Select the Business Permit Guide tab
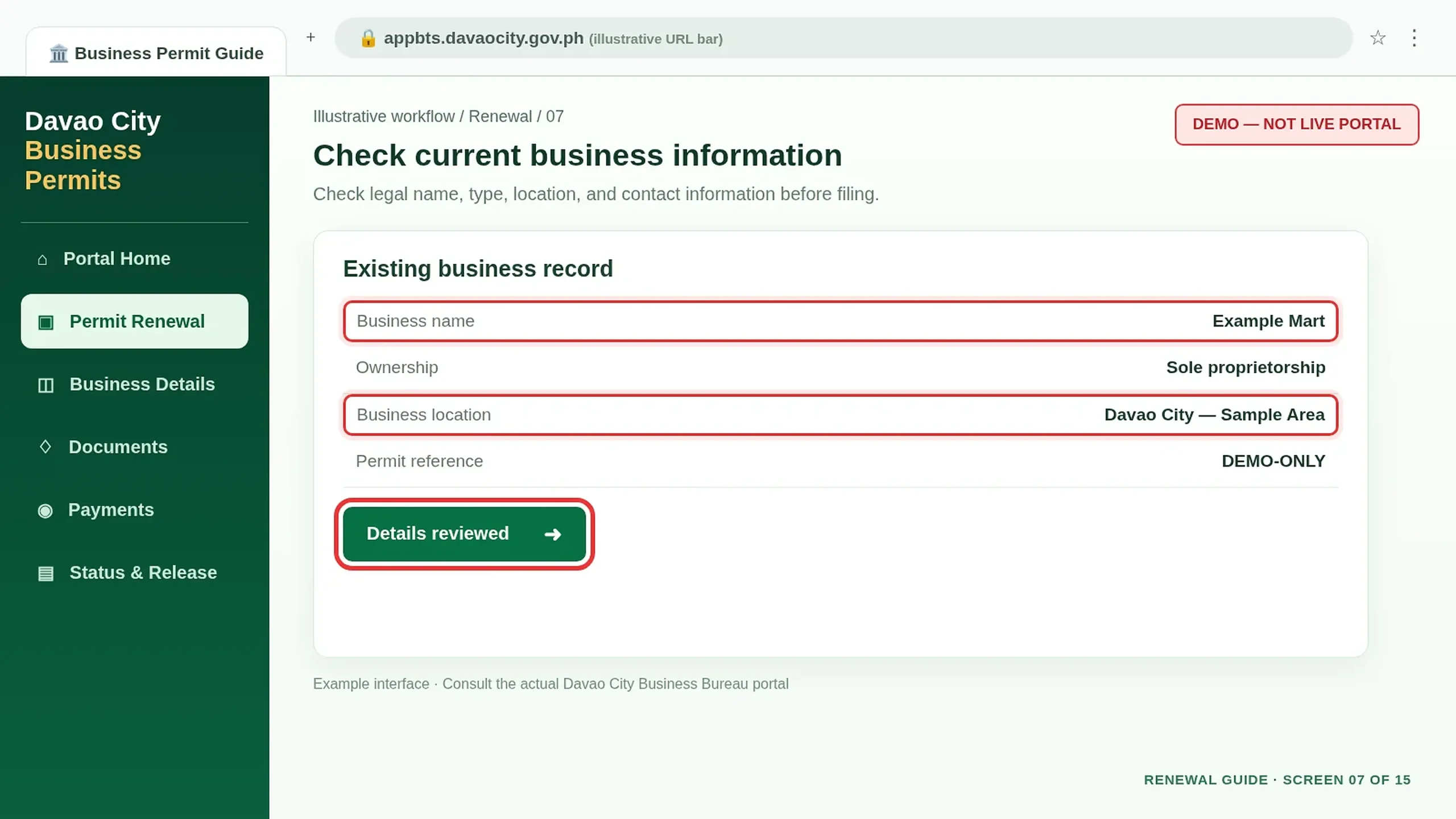This screenshot has height=819, width=1456. [x=156, y=52]
